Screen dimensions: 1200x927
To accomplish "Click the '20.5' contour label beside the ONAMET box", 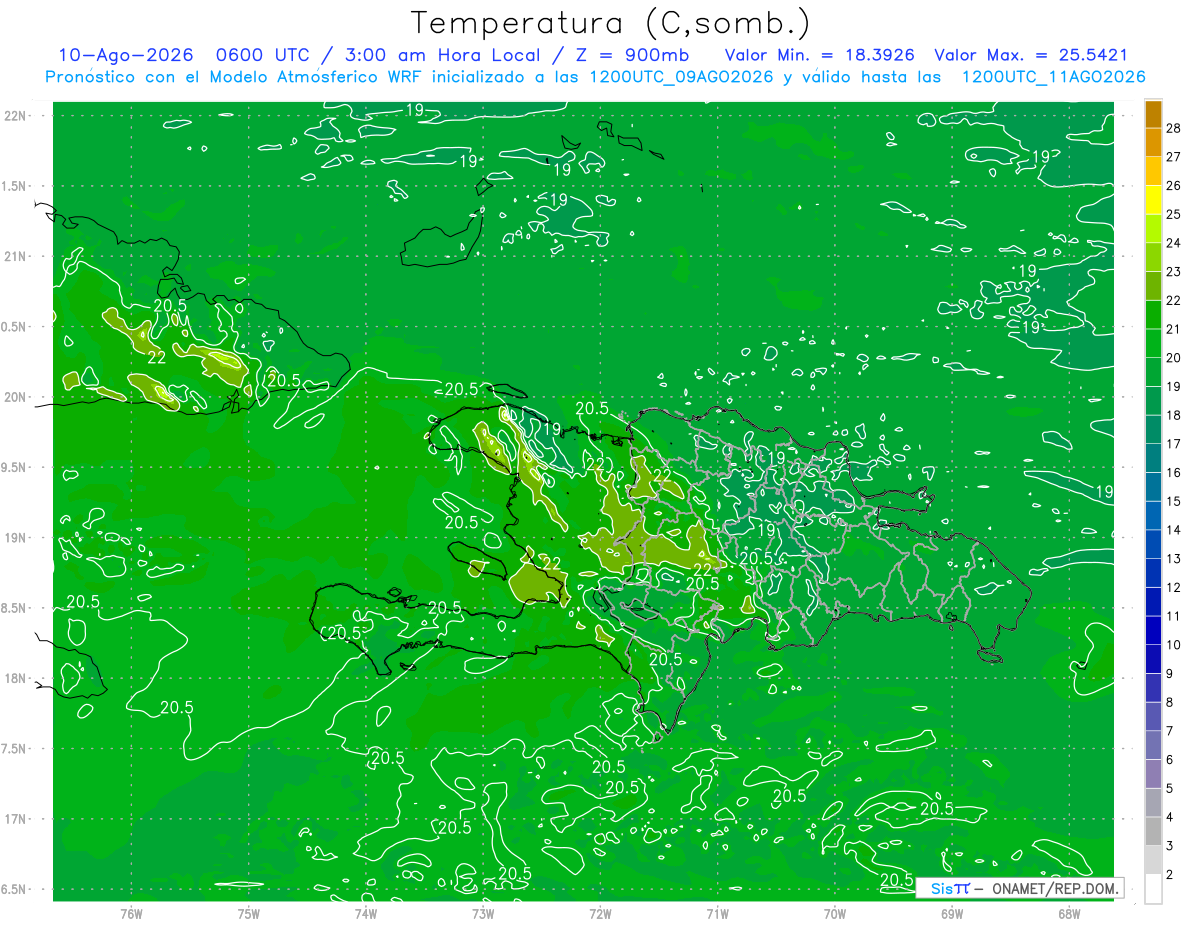I will click(x=897, y=880).
